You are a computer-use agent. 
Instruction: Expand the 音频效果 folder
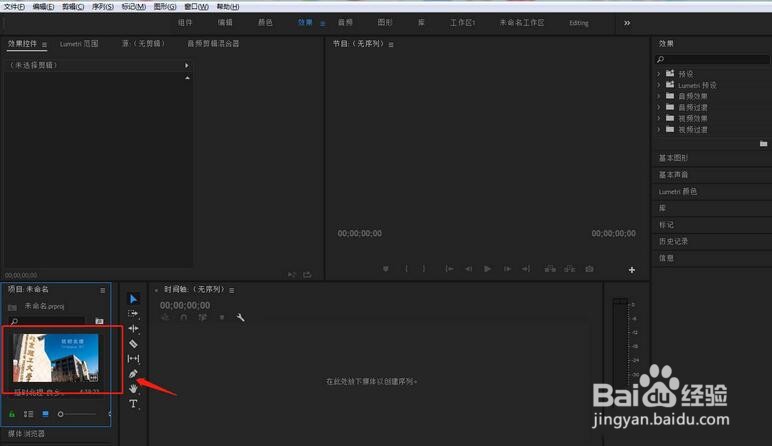tap(659, 96)
